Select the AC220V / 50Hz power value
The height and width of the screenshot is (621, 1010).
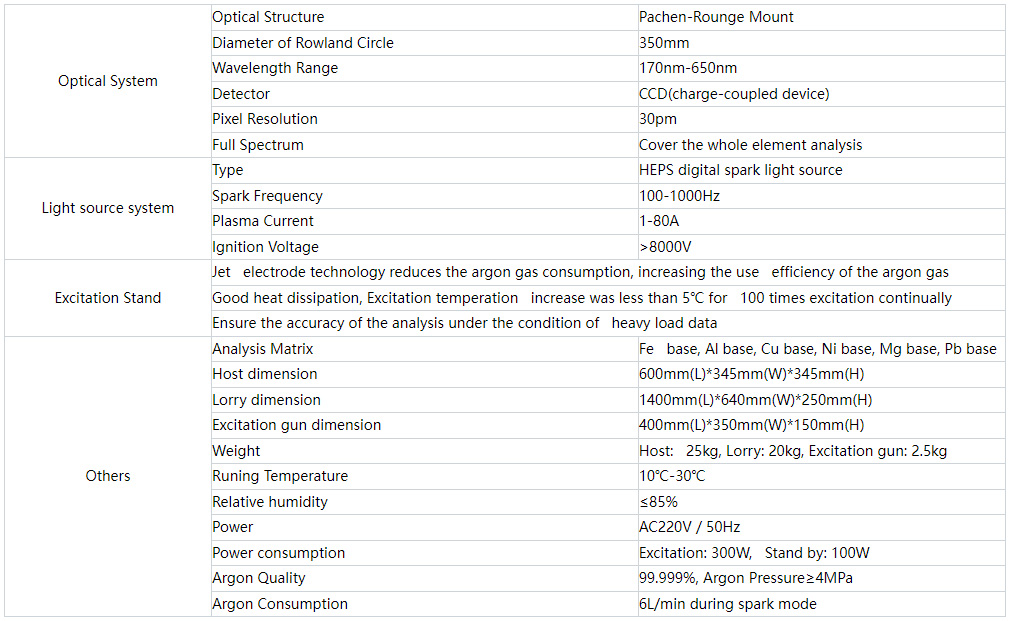689,527
